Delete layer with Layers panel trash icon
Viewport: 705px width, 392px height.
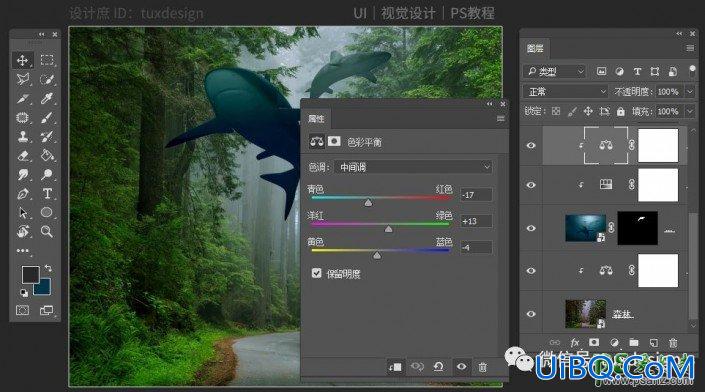[673, 343]
